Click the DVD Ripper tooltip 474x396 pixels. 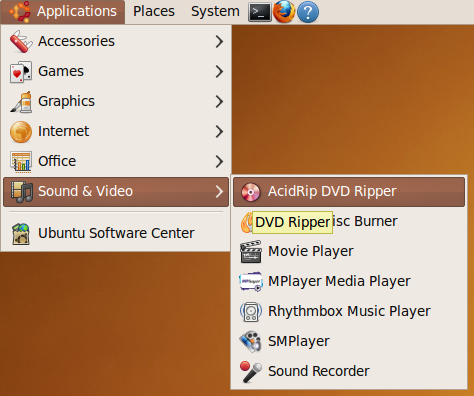click(292, 222)
